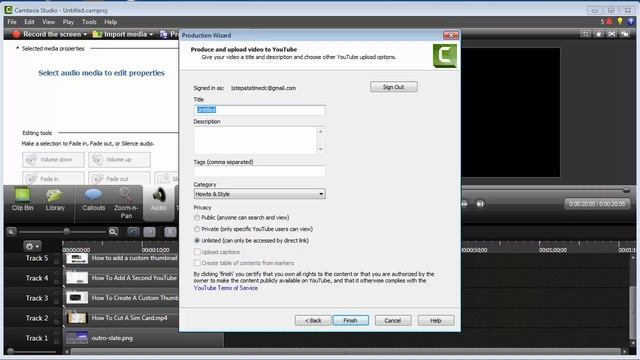Click the Title input field
The image size is (640, 360).
pyautogui.click(x=260, y=110)
